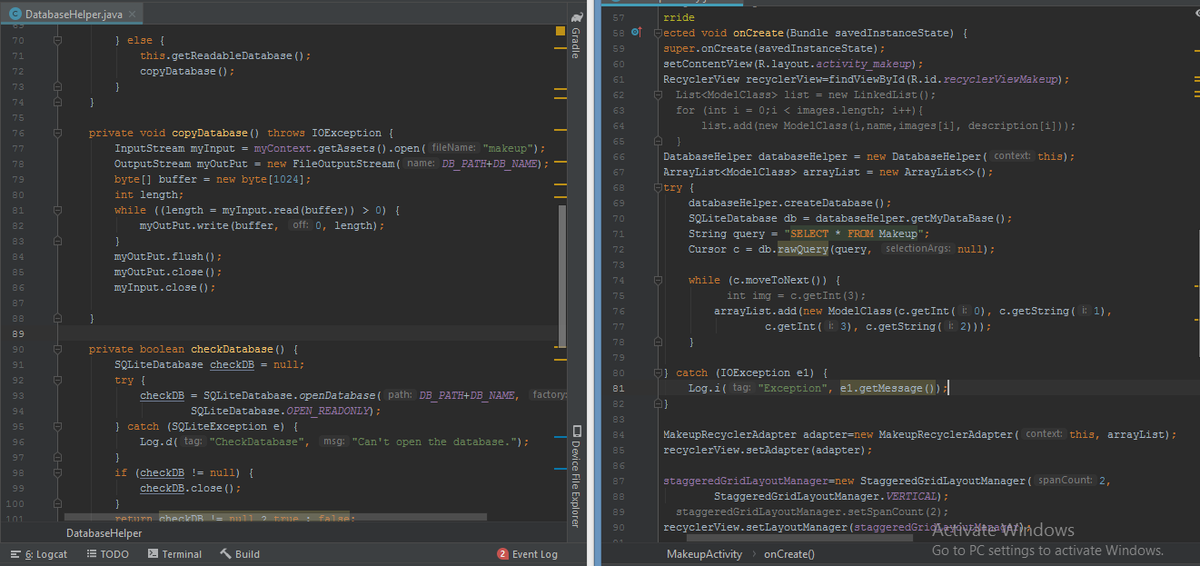Click e1.getMessage() on line 81
Screen dimensions: 1200x566
coord(889,388)
